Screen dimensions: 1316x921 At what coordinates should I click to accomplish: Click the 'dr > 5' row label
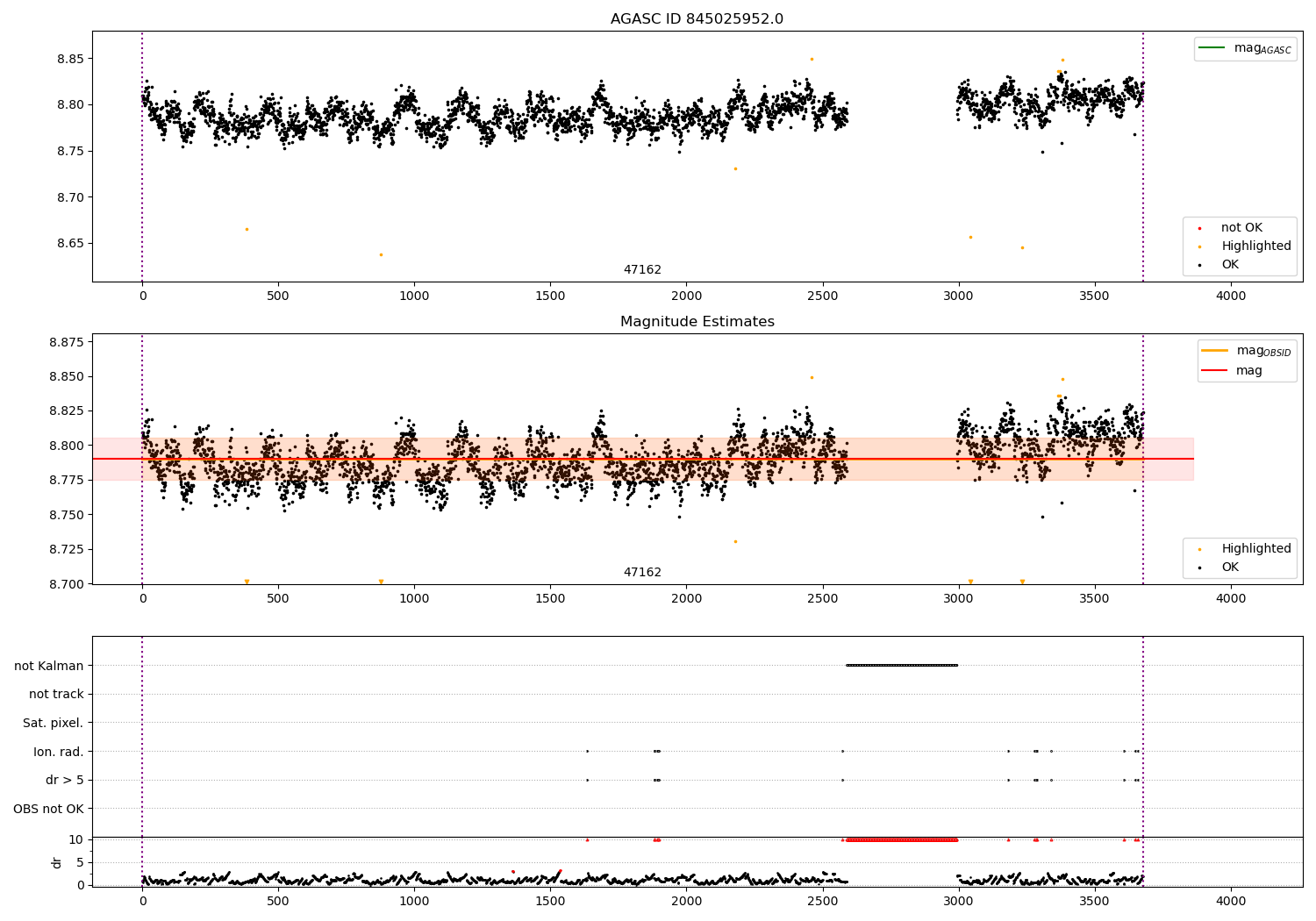(x=65, y=781)
